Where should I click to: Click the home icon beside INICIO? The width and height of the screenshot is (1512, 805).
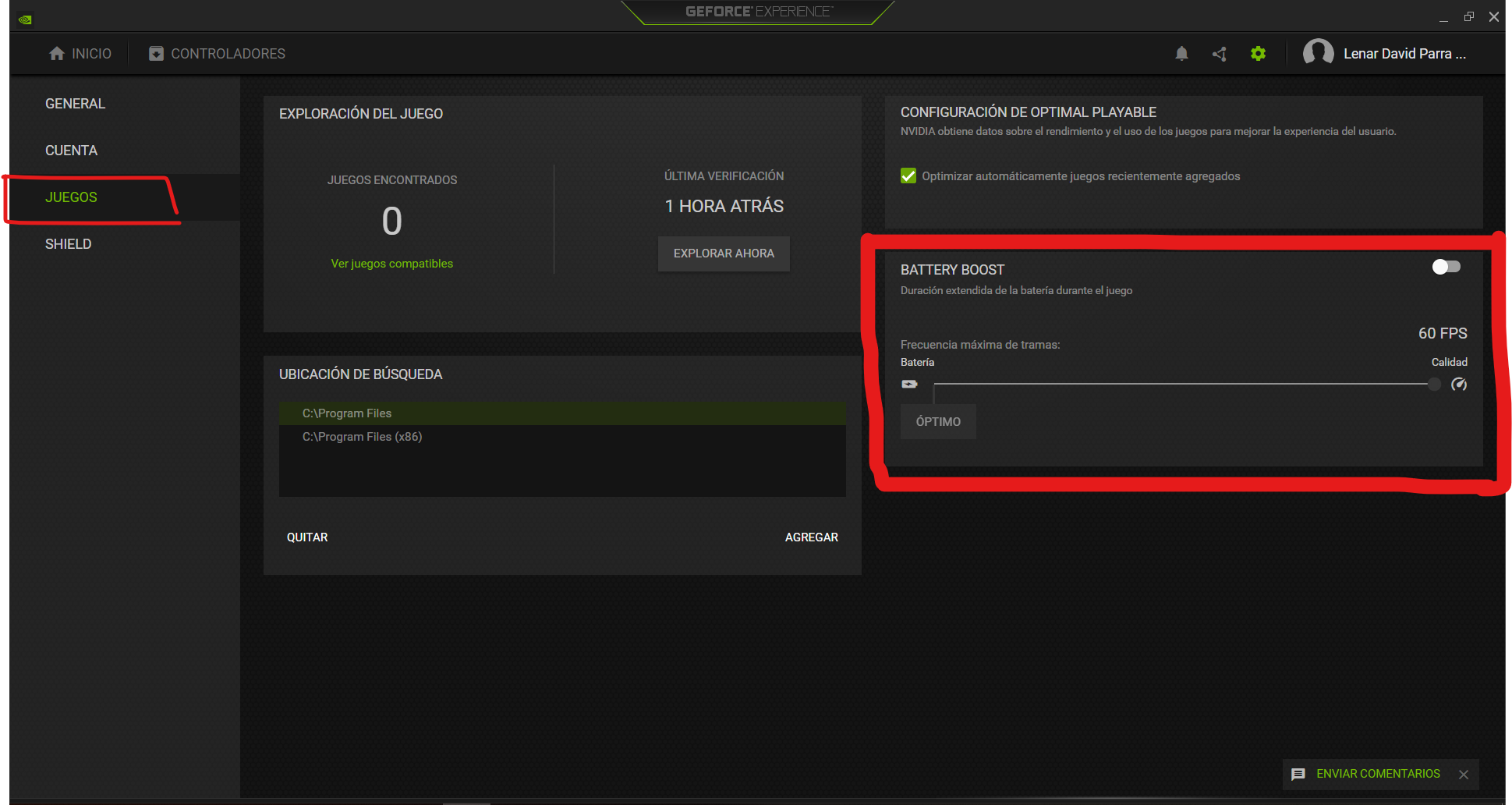57,54
